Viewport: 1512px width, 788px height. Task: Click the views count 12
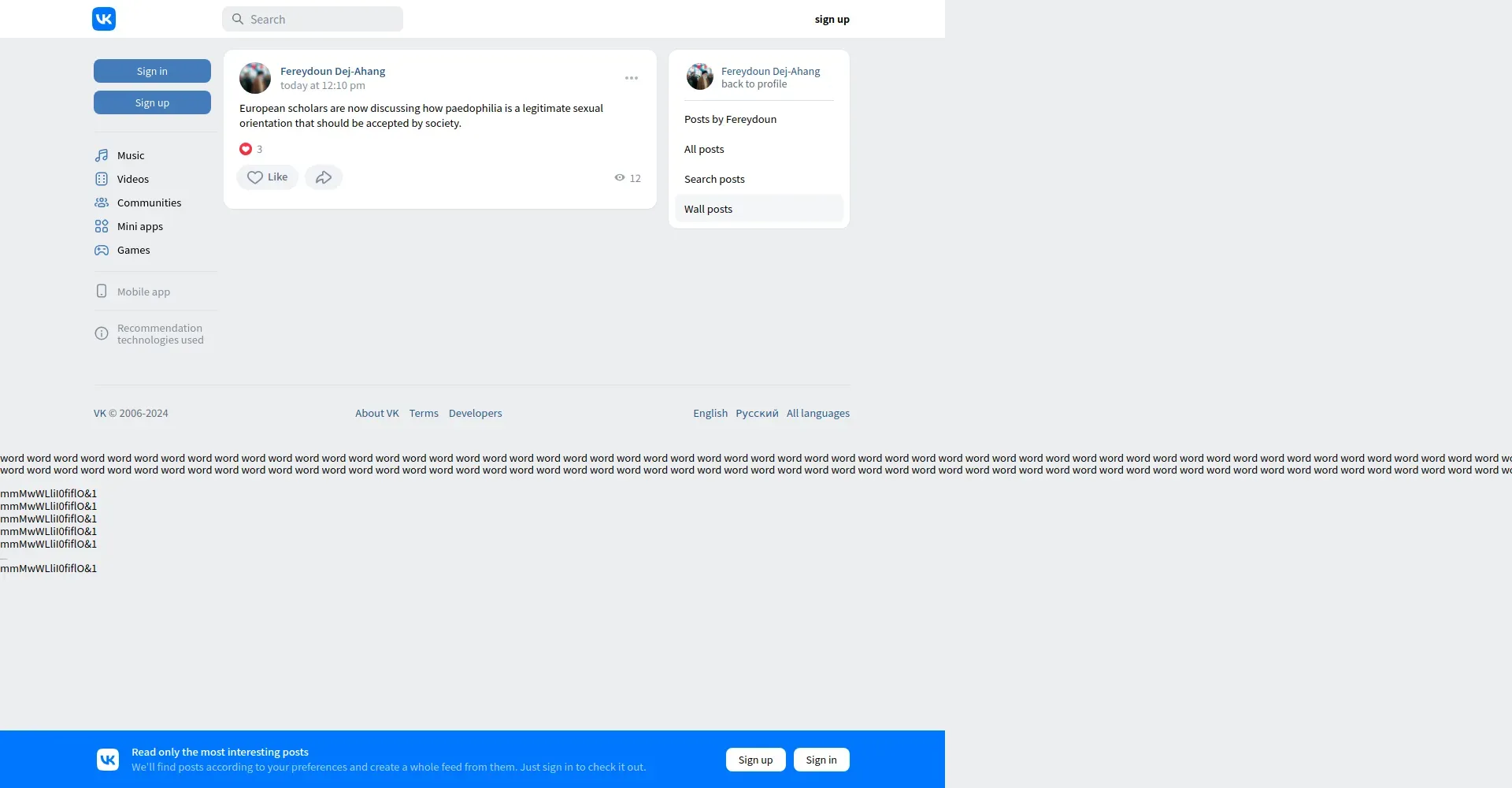(x=635, y=178)
